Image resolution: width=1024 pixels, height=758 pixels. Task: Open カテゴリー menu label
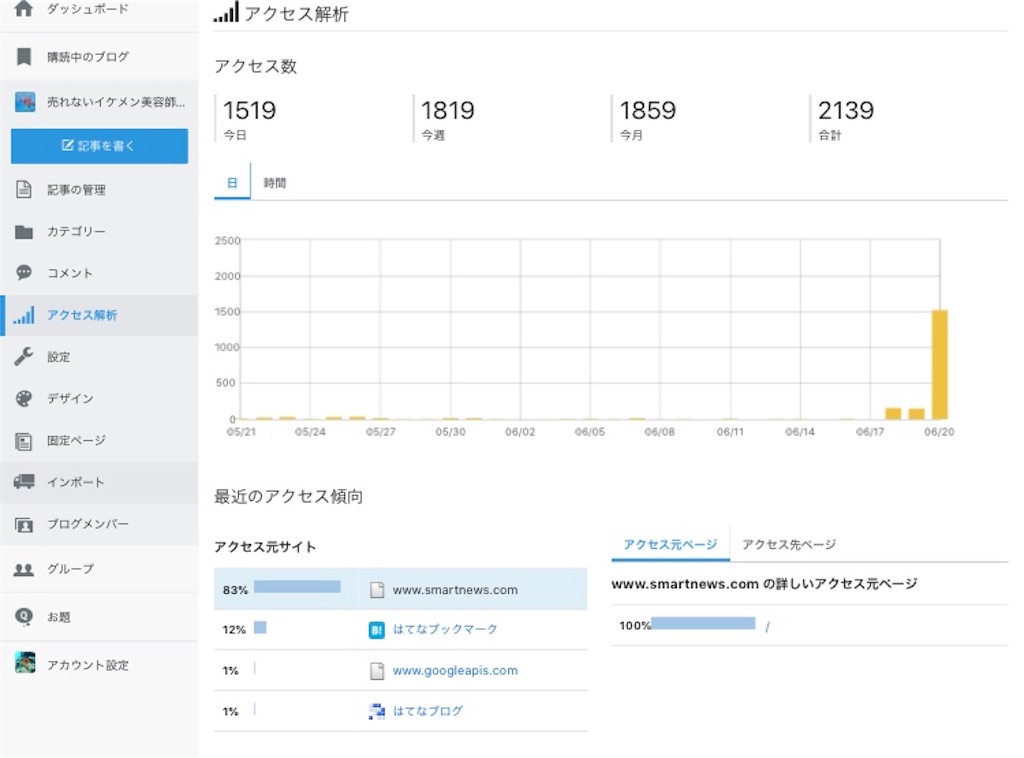tap(76, 231)
